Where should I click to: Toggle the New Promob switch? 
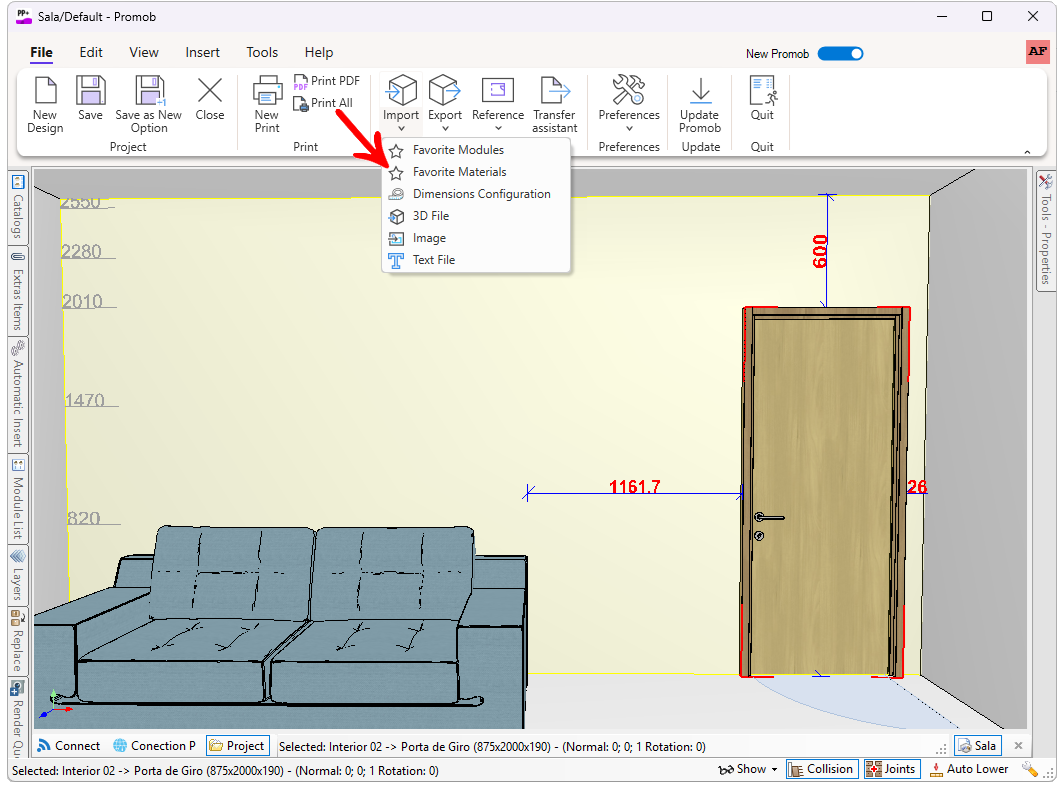coord(840,54)
